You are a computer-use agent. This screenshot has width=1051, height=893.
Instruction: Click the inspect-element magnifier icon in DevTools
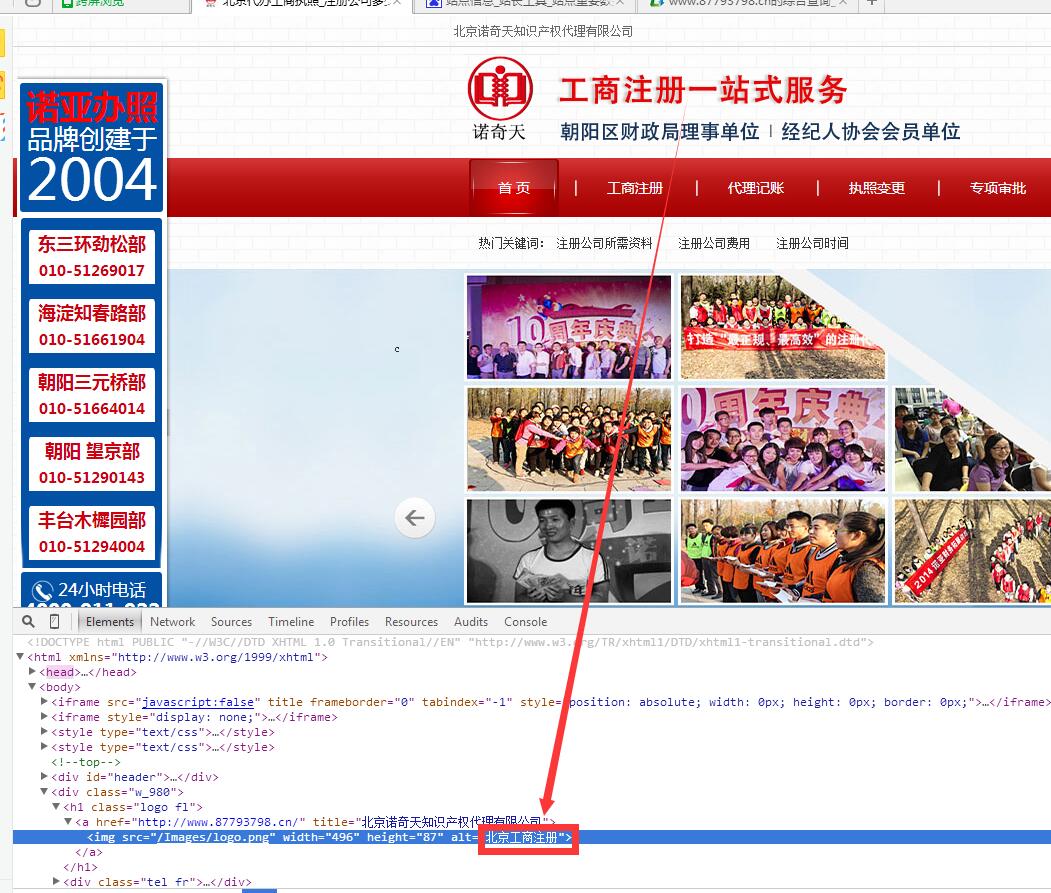click(x=28, y=621)
